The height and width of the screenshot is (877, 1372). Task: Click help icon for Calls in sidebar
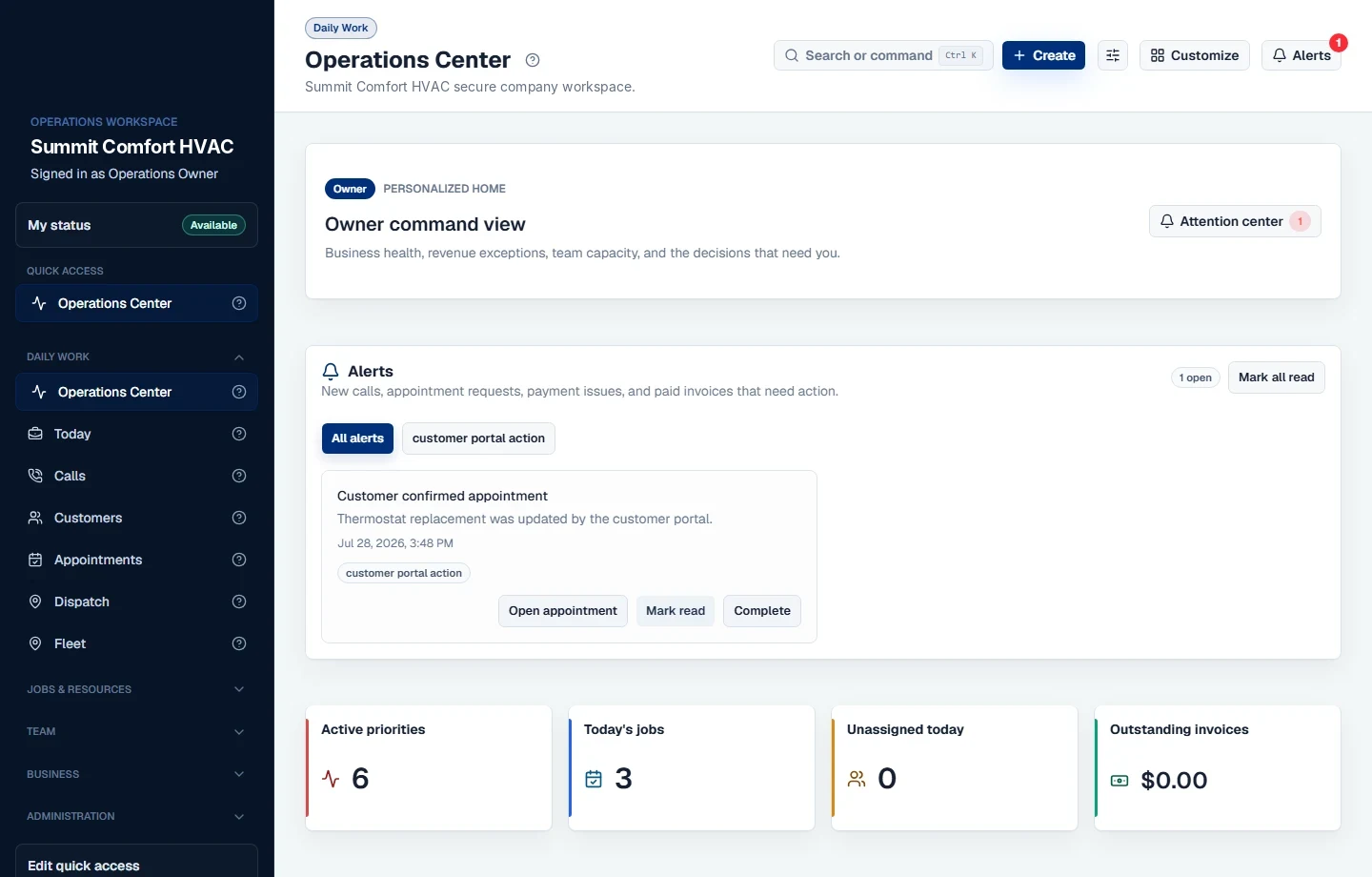pos(239,476)
